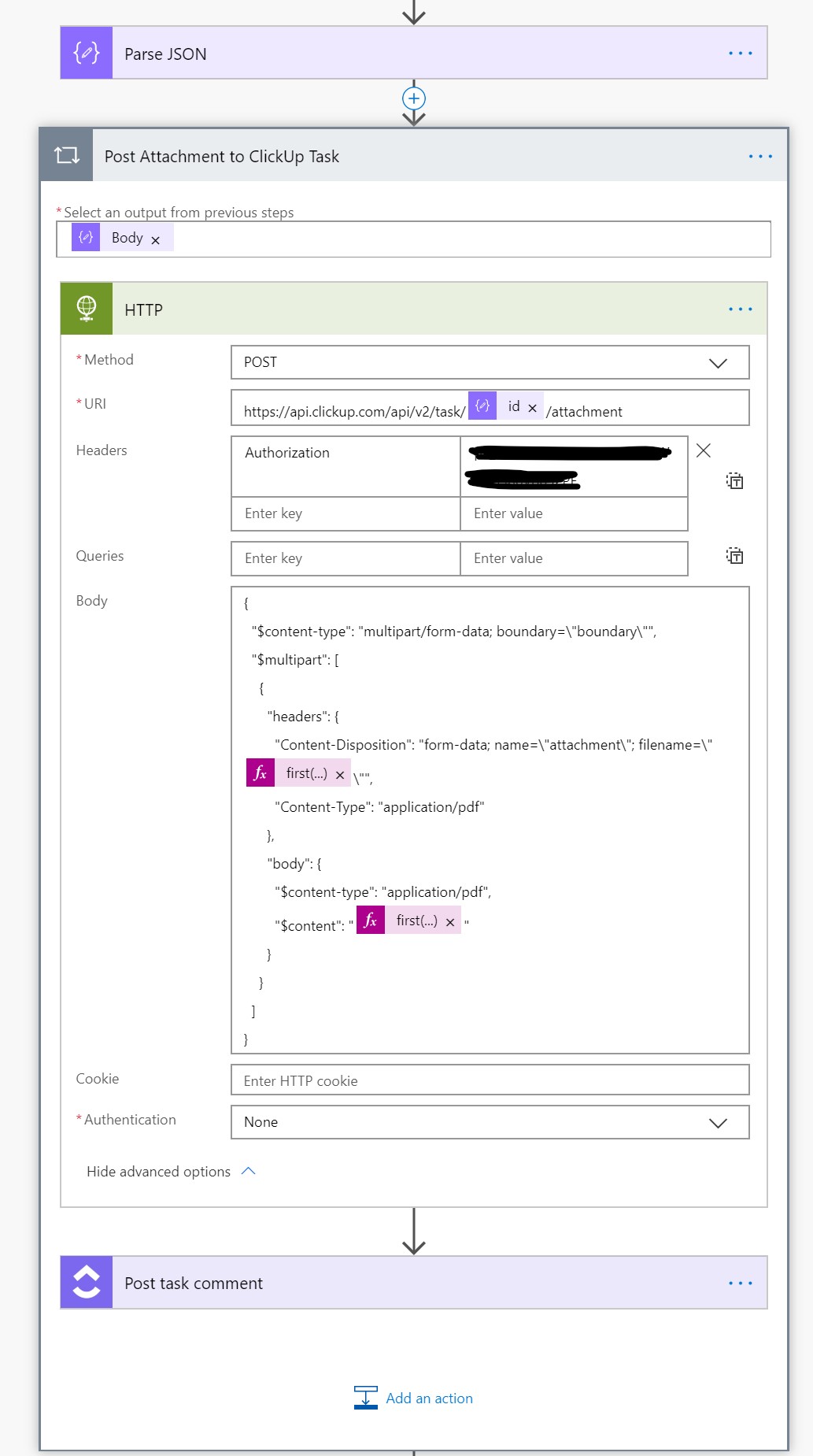Screen dimensions: 813x1456
Task: Click the Authorization header key field
Action: 346,466
